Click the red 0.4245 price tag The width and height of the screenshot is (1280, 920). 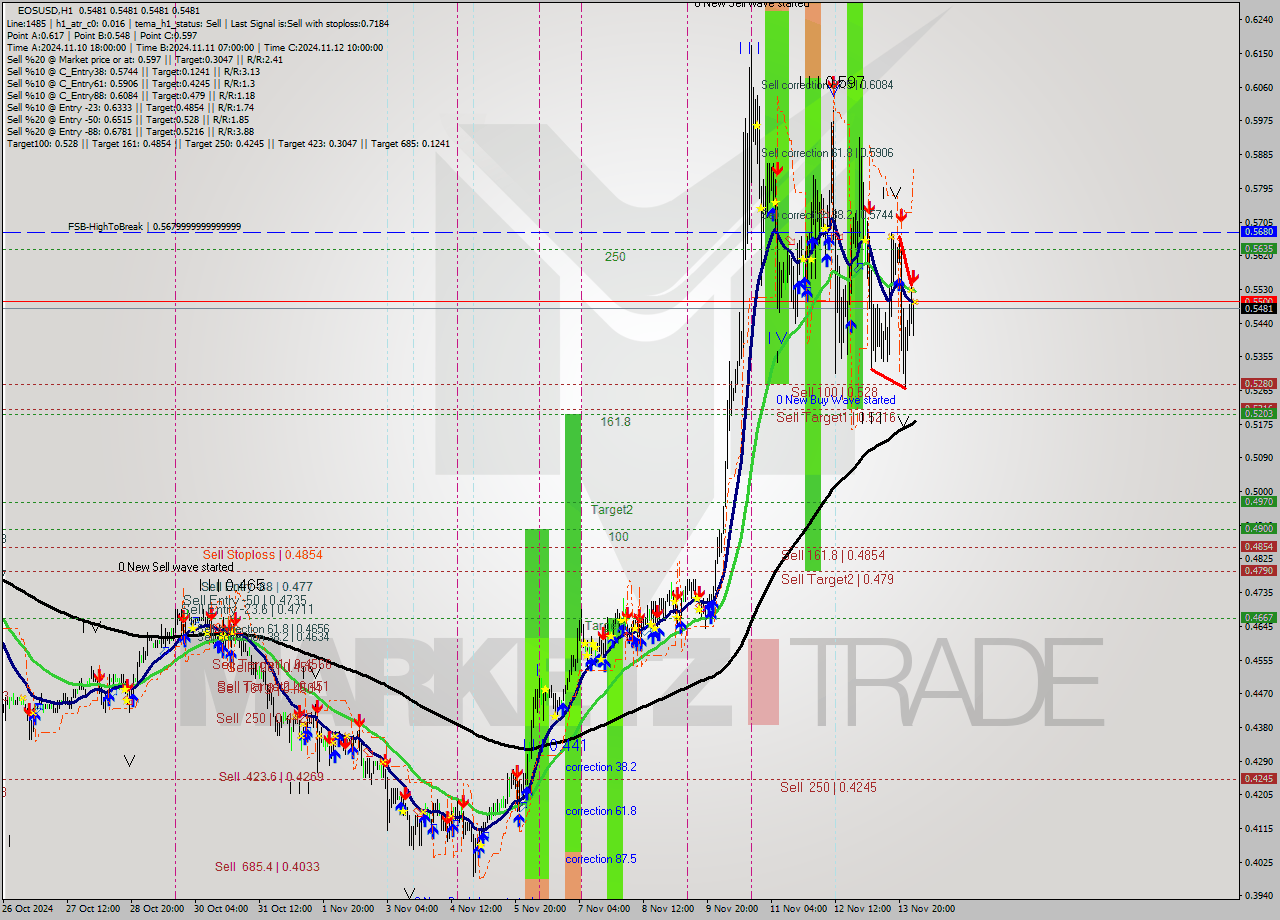tap(1257, 778)
